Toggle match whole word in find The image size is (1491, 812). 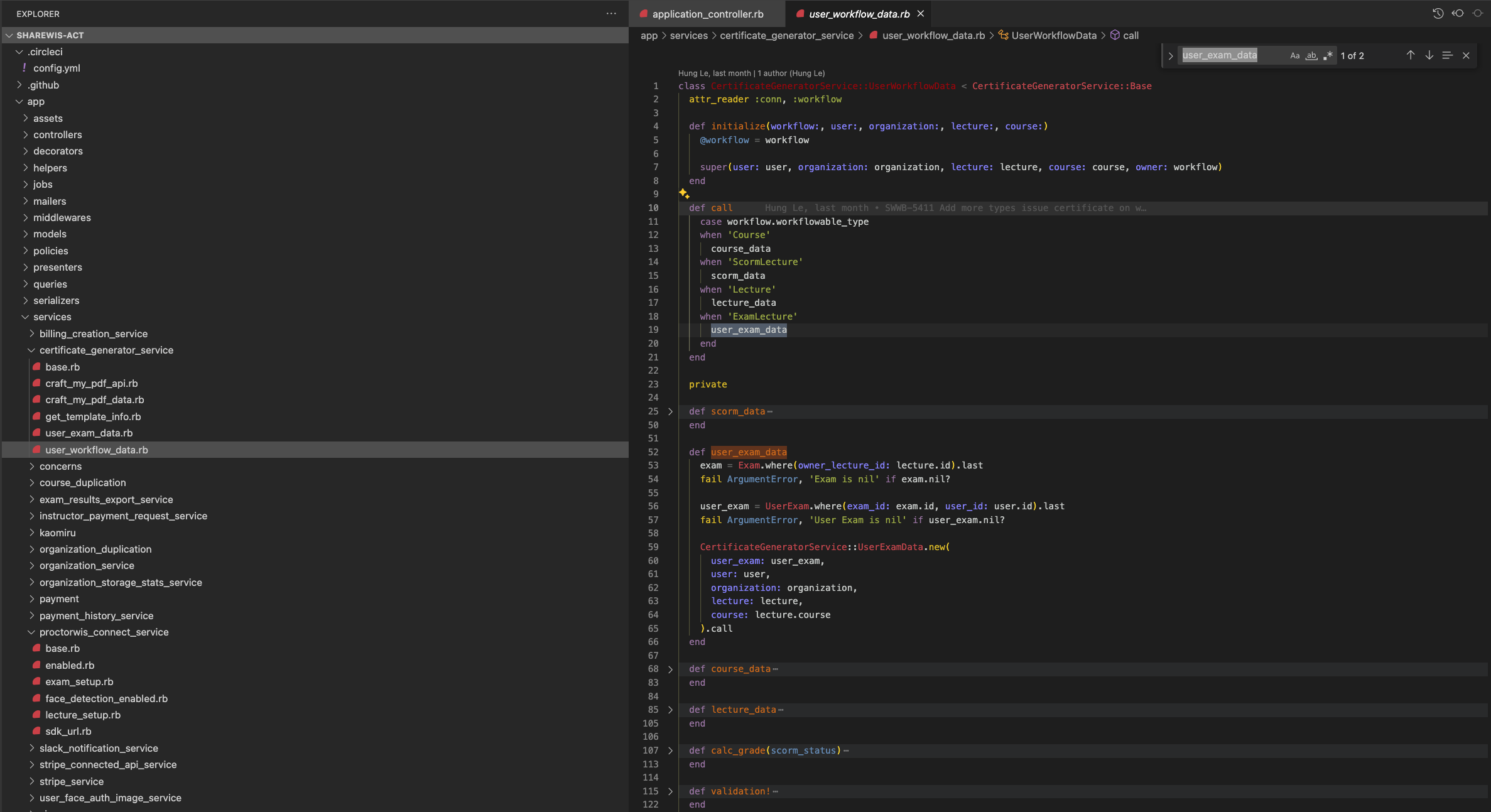(1311, 55)
